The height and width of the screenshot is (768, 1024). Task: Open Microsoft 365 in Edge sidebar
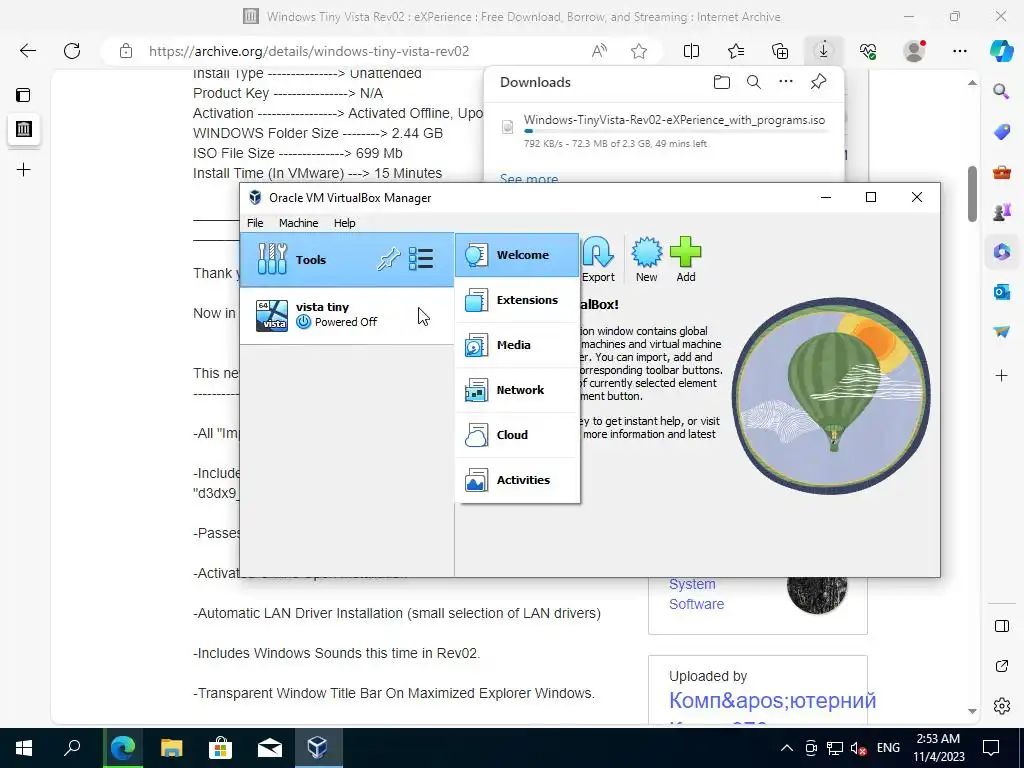[x=1001, y=251]
